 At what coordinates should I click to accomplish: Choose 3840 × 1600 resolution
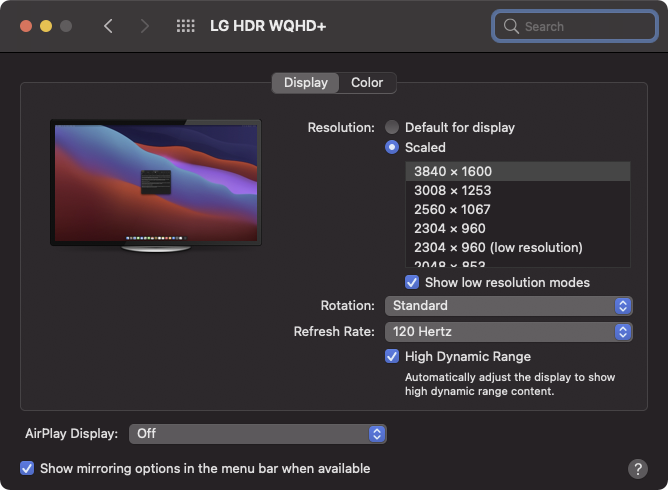click(x=518, y=171)
